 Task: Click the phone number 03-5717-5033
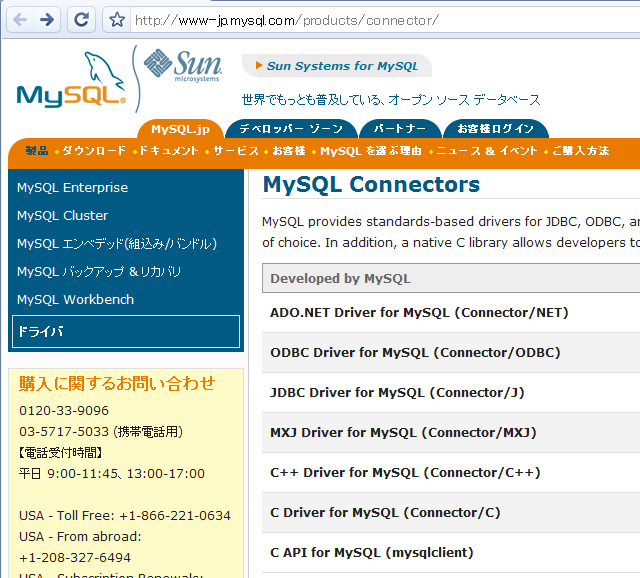coord(64,432)
